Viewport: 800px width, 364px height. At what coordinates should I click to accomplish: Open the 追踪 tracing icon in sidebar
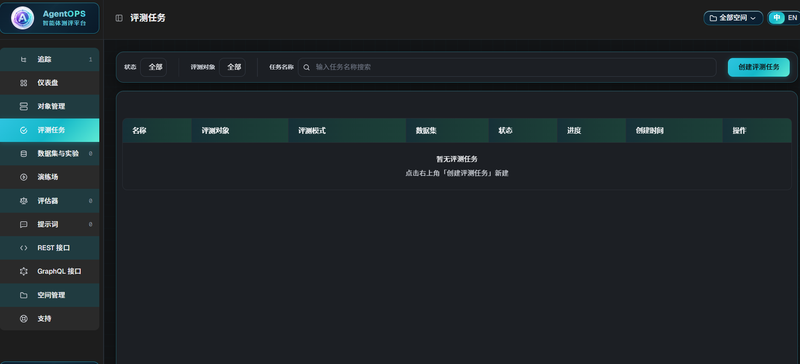click(23, 60)
